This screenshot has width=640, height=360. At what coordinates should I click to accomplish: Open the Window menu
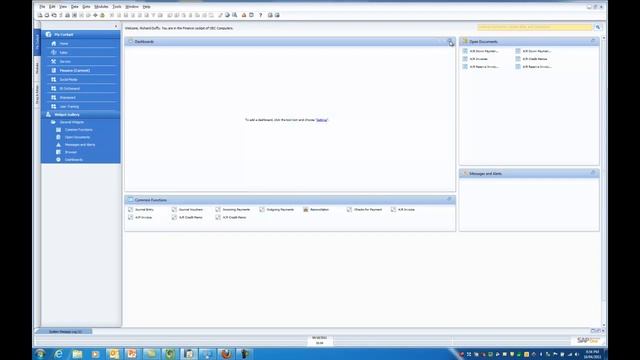tap(132, 7)
